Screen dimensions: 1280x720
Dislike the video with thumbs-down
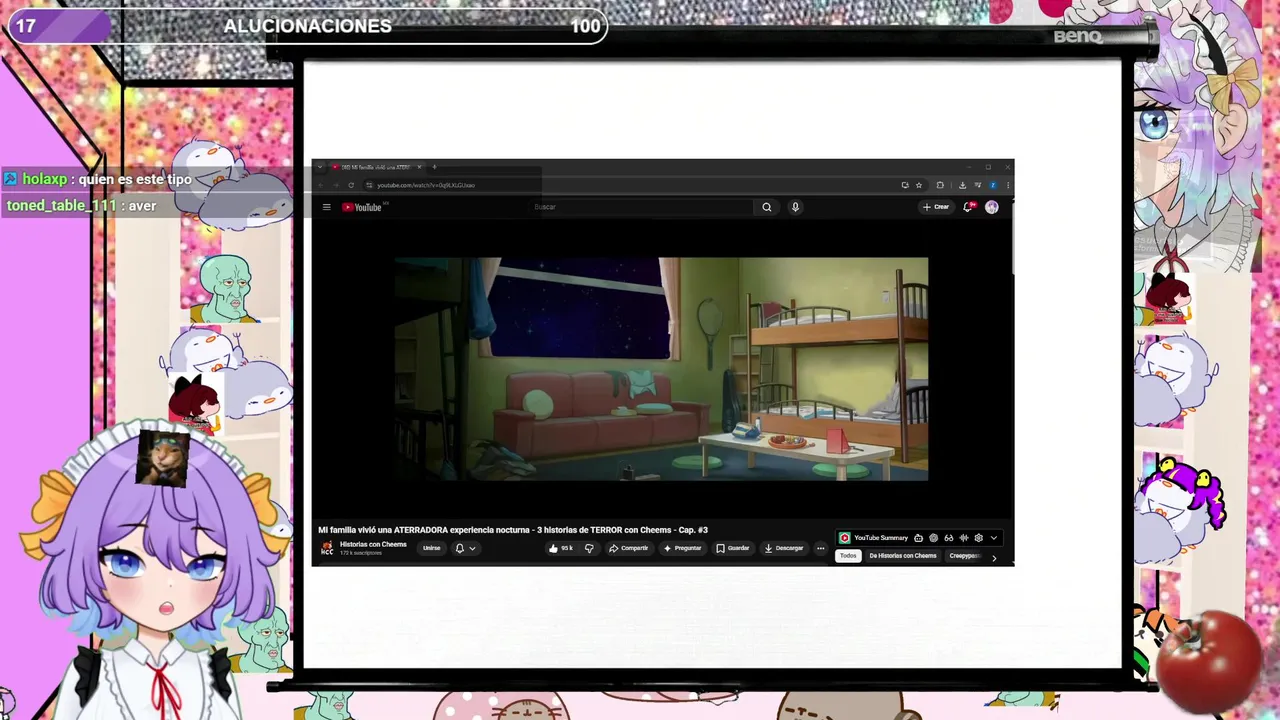click(x=589, y=548)
